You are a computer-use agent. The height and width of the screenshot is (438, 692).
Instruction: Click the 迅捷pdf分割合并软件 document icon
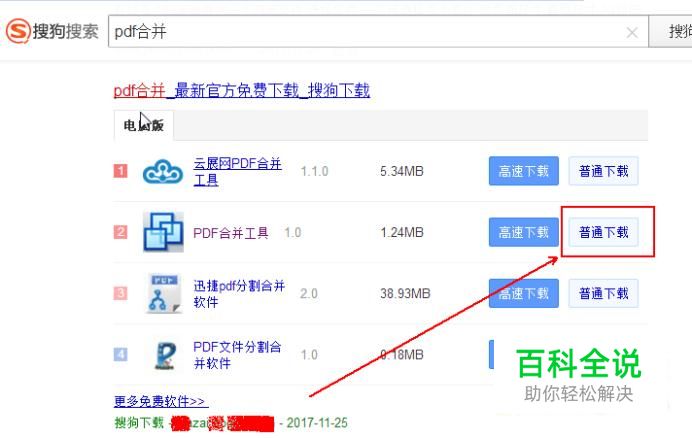[x=163, y=293]
